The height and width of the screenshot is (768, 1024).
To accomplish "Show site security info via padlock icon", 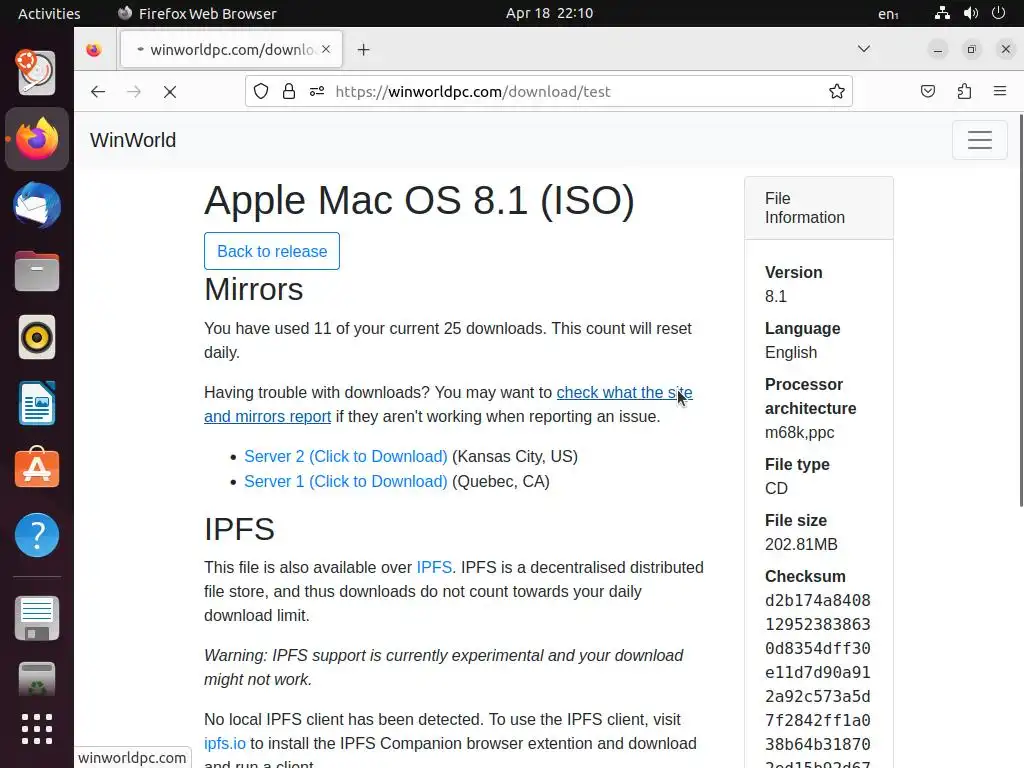I will click(289, 91).
